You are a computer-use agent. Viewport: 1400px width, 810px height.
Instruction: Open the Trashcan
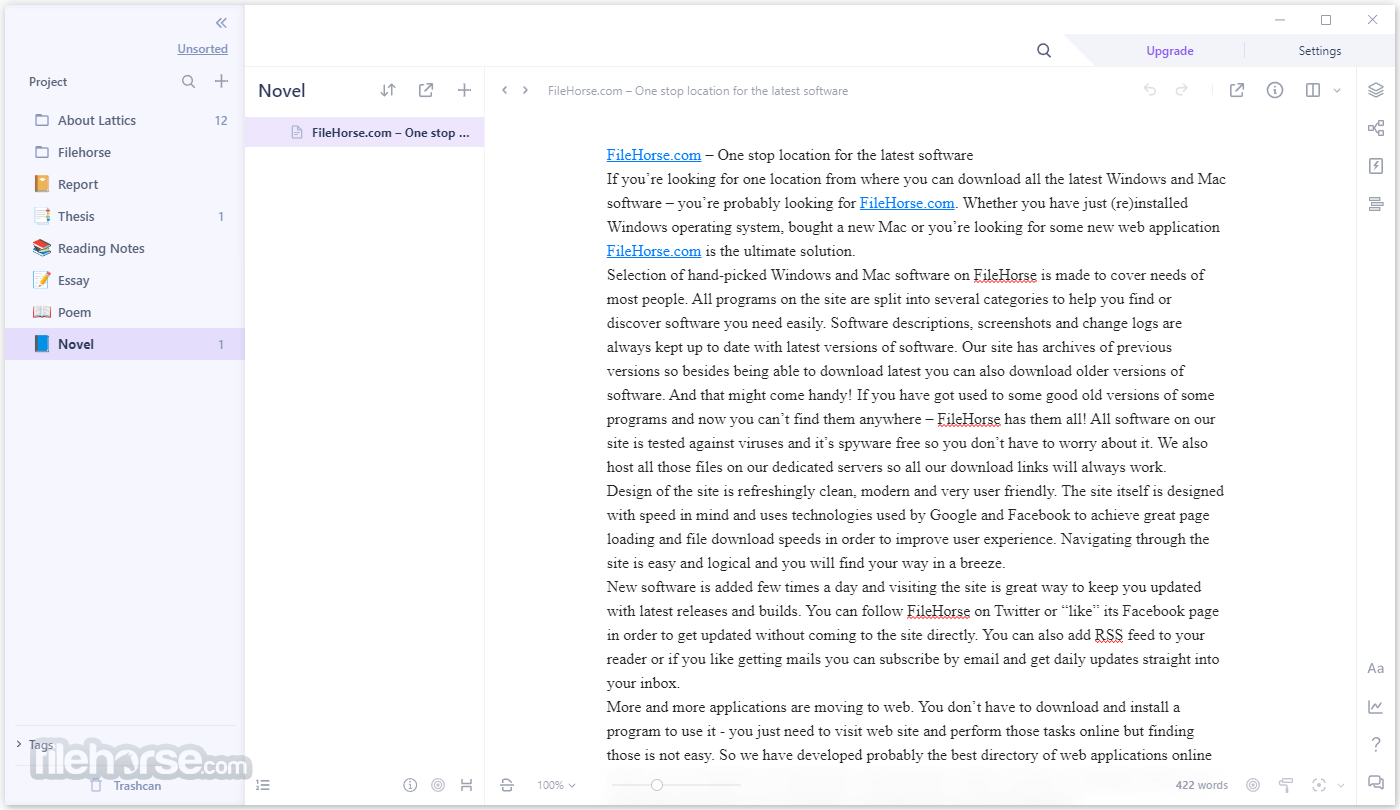click(x=125, y=785)
